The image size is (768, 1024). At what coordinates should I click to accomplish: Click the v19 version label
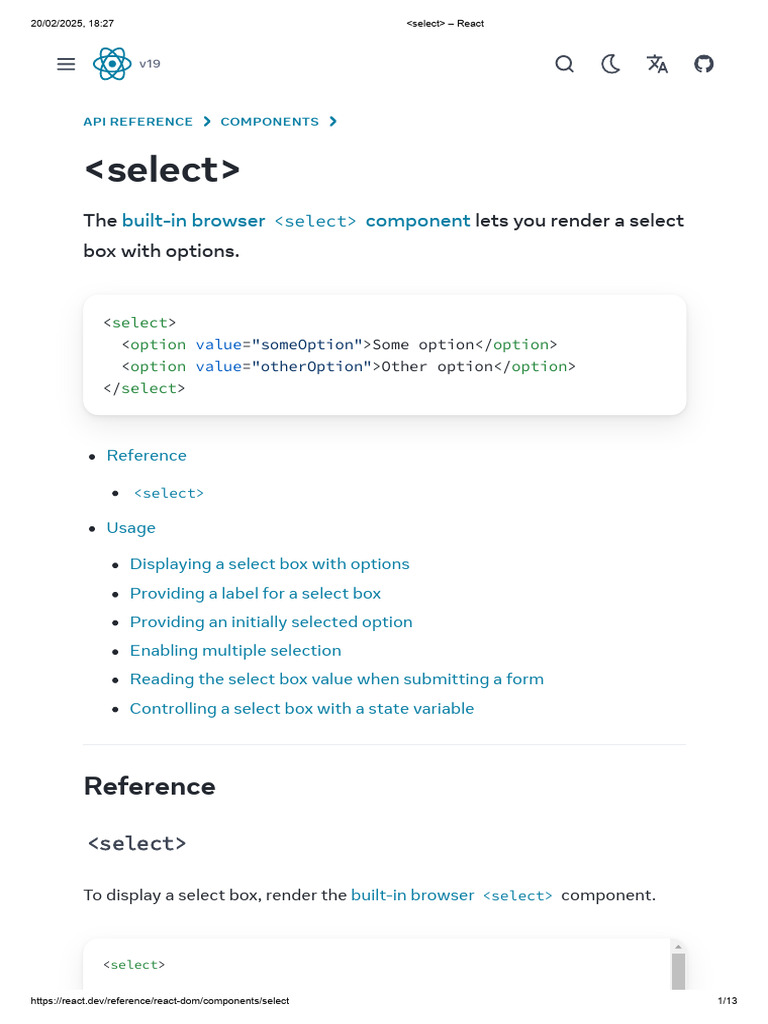150,64
